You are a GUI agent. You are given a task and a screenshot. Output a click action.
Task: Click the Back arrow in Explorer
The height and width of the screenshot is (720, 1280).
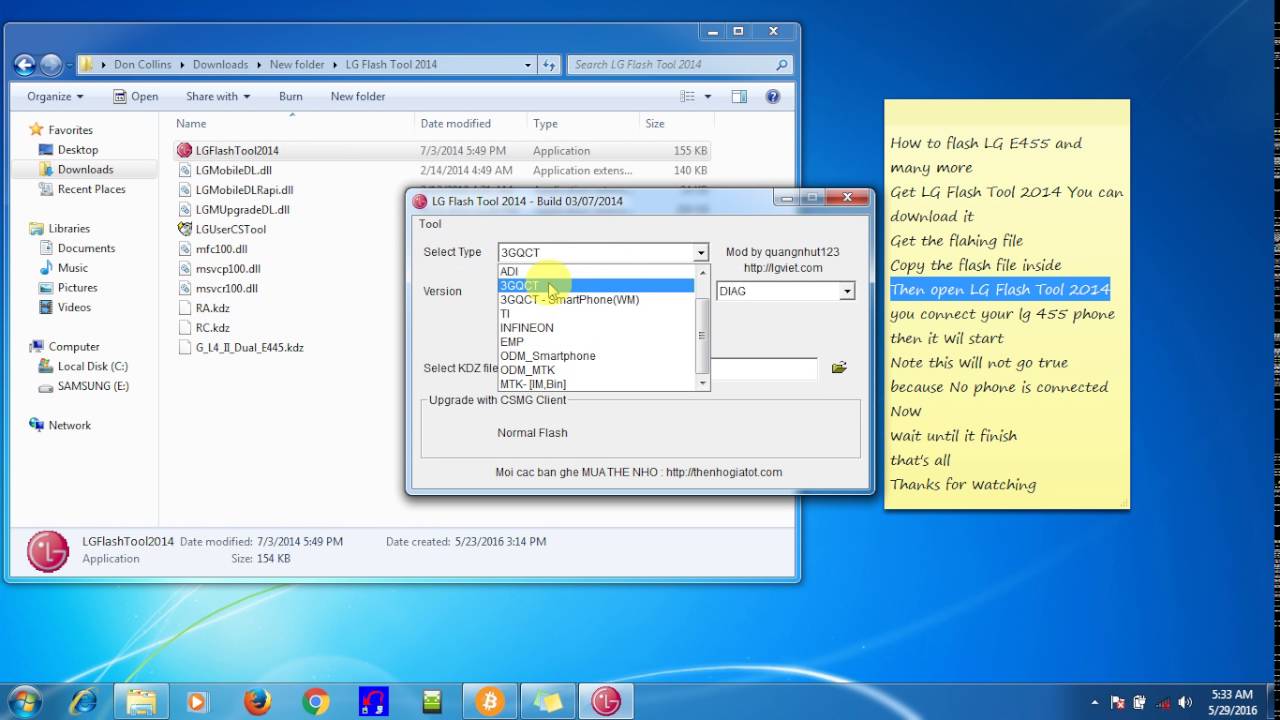click(25, 65)
